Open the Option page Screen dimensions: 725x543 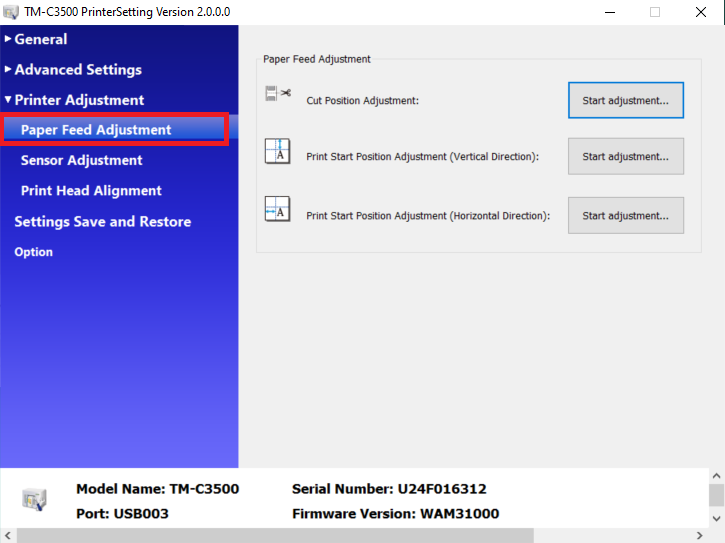click(x=33, y=252)
